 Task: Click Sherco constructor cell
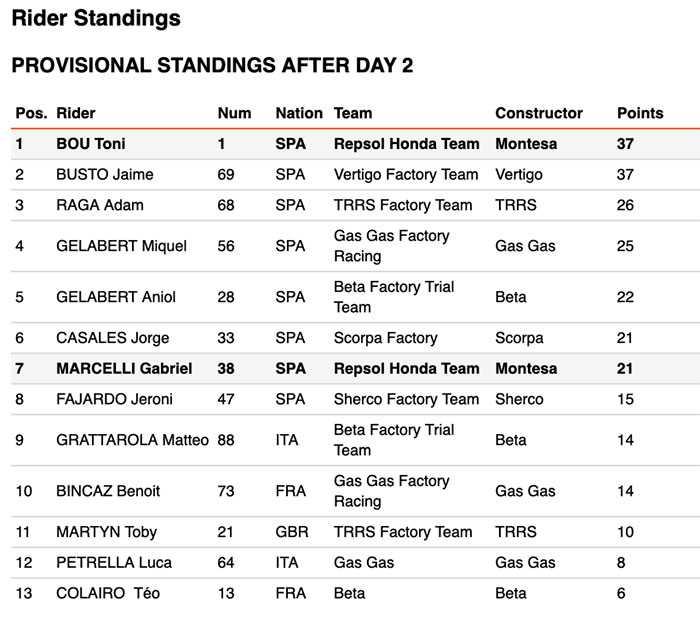pos(519,399)
